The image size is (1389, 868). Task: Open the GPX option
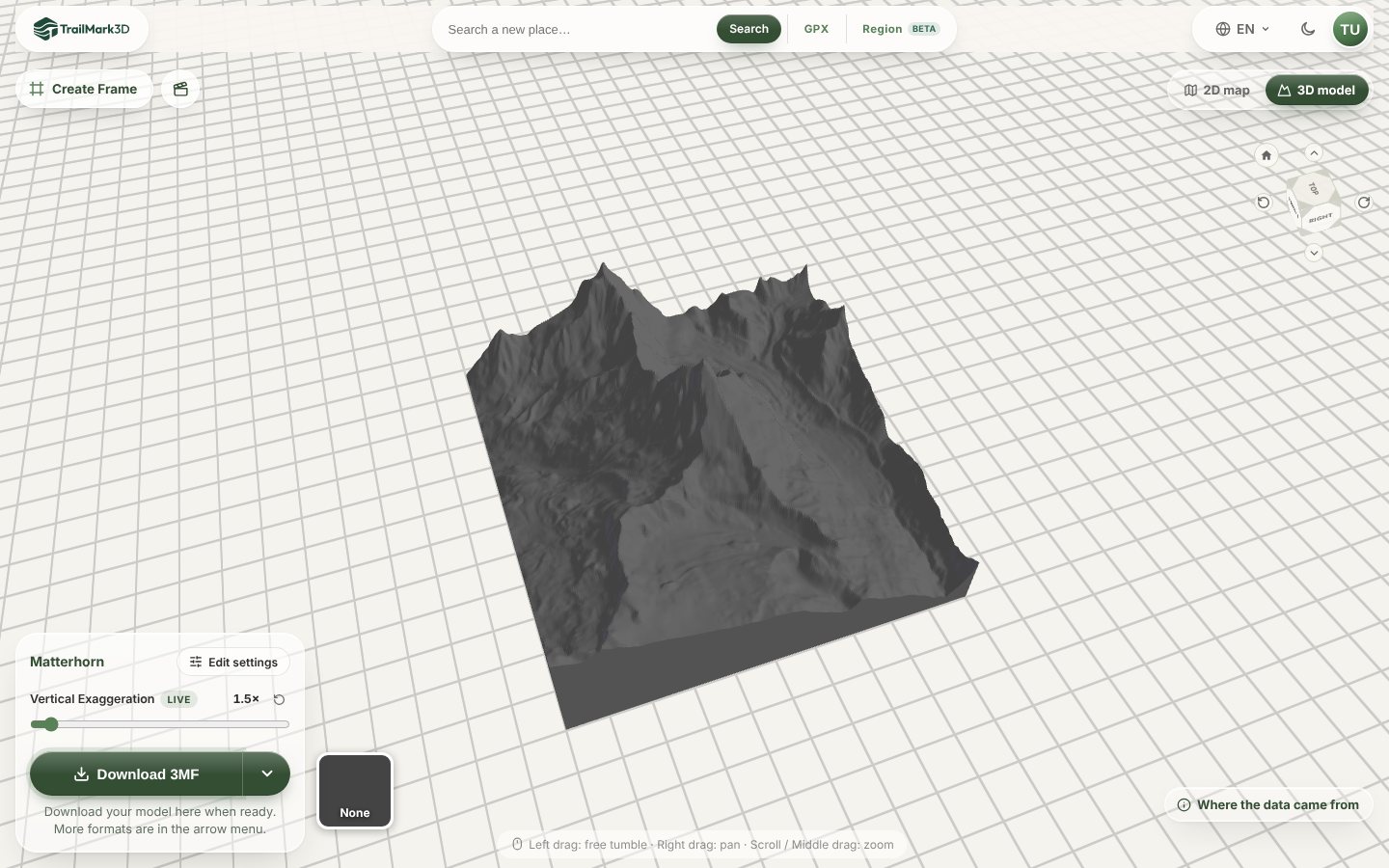coord(816,29)
